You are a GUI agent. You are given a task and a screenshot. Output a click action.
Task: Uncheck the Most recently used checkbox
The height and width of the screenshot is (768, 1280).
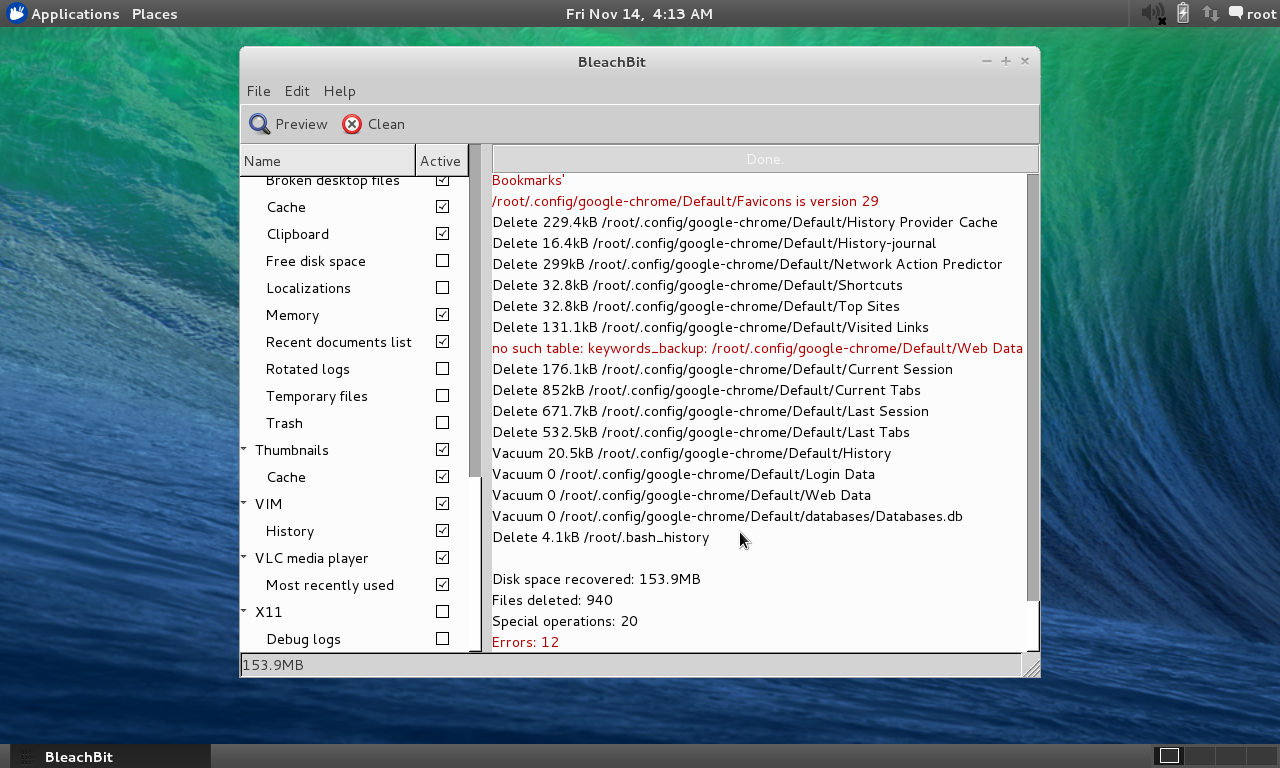442,584
